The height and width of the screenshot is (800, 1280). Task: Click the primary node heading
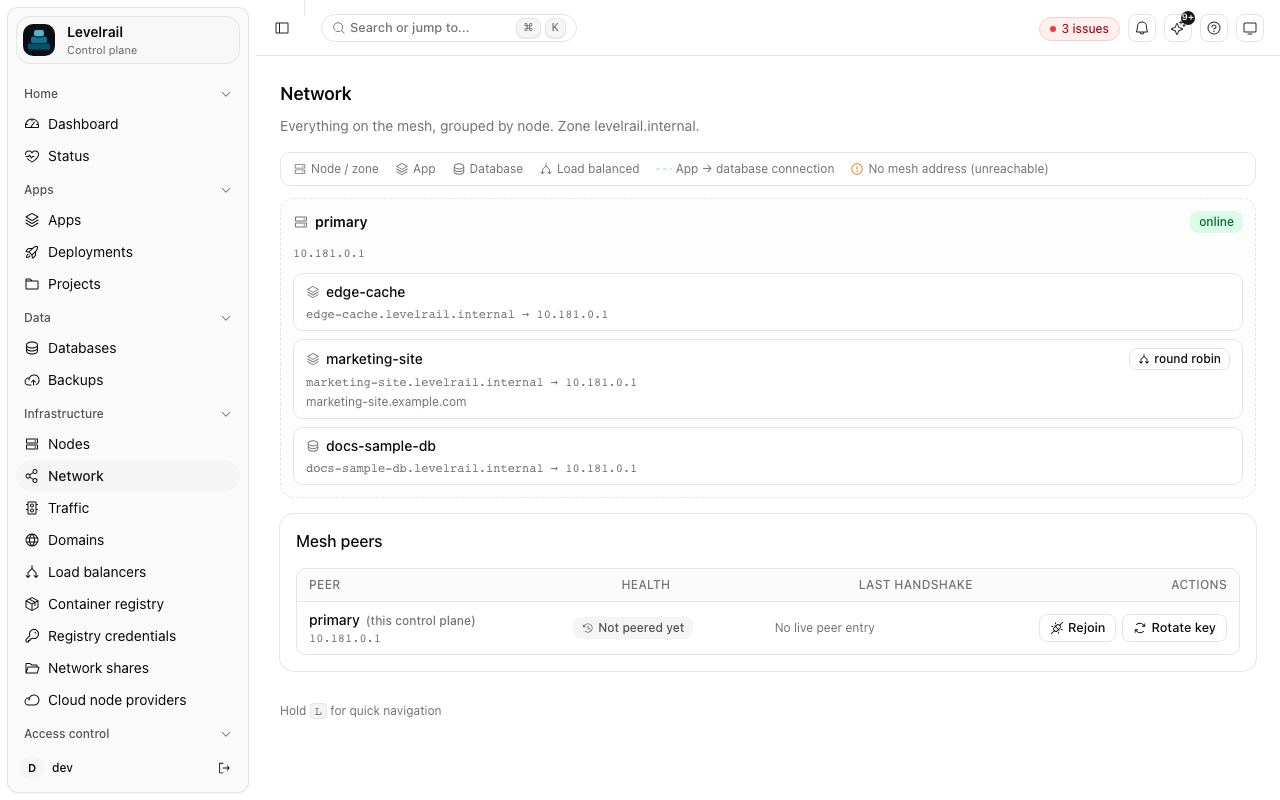pyautogui.click(x=341, y=222)
